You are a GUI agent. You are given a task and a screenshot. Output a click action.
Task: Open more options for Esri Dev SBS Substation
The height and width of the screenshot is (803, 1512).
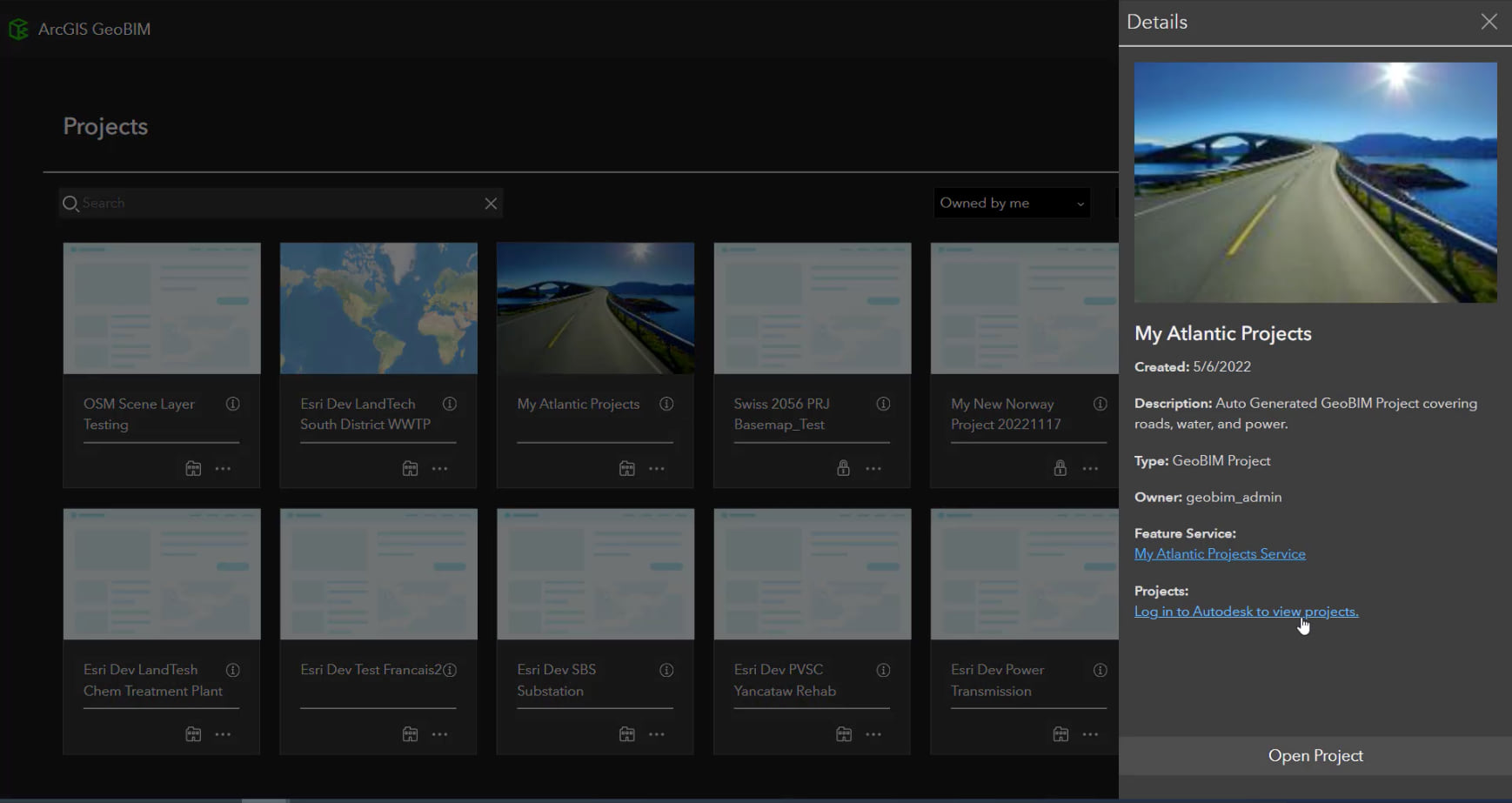pyautogui.click(x=656, y=735)
